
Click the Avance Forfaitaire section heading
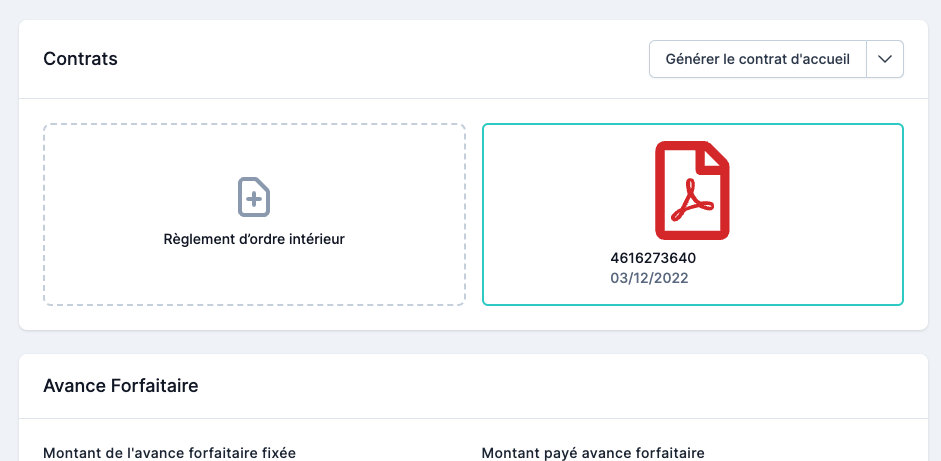120,386
